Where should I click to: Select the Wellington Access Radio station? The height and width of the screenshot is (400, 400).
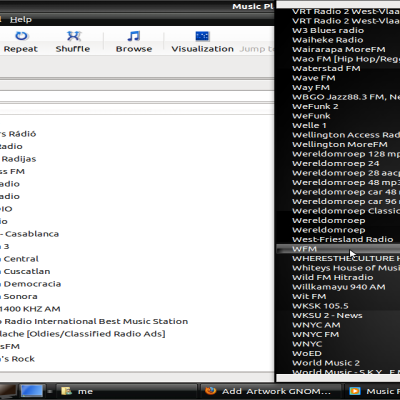pyautogui.click(x=346, y=135)
